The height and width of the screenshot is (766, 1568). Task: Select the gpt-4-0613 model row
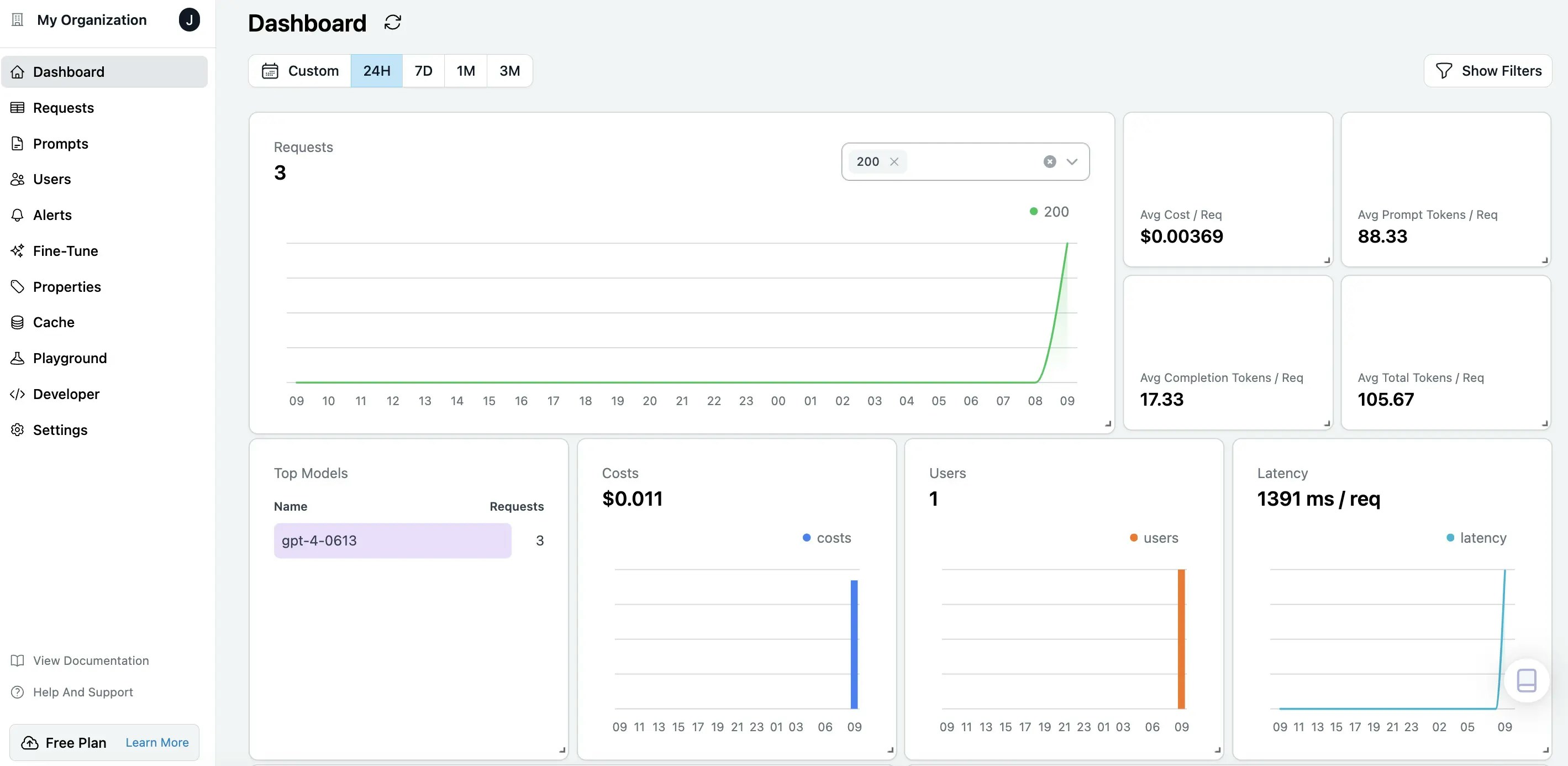[x=393, y=541]
